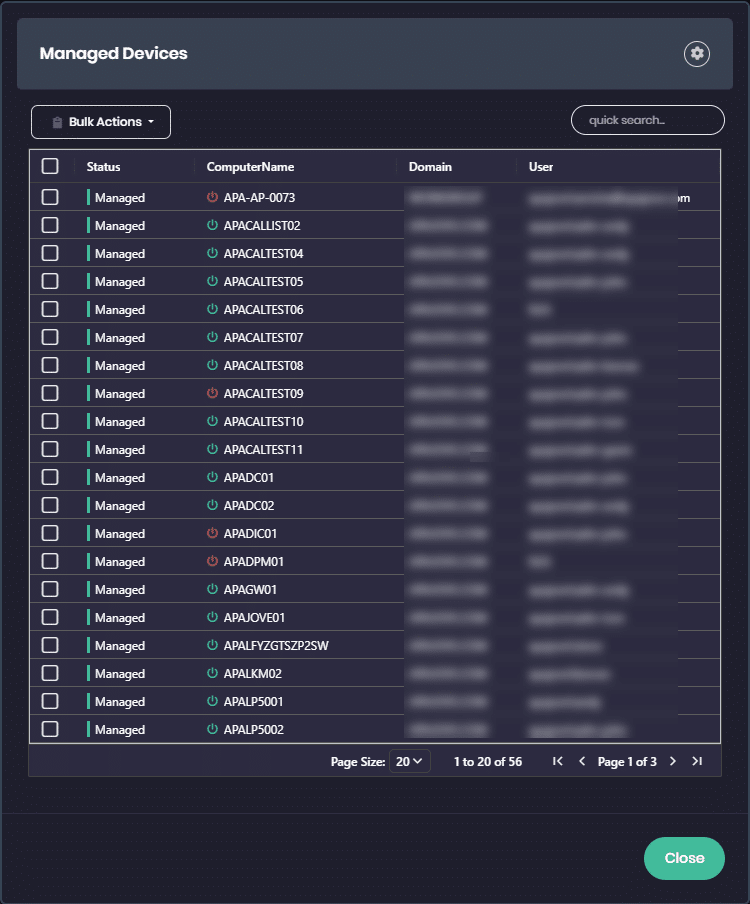The height and width of the screenshot is (904, 750).
Task: Click into the quick search field
Action: pos(647,120)
